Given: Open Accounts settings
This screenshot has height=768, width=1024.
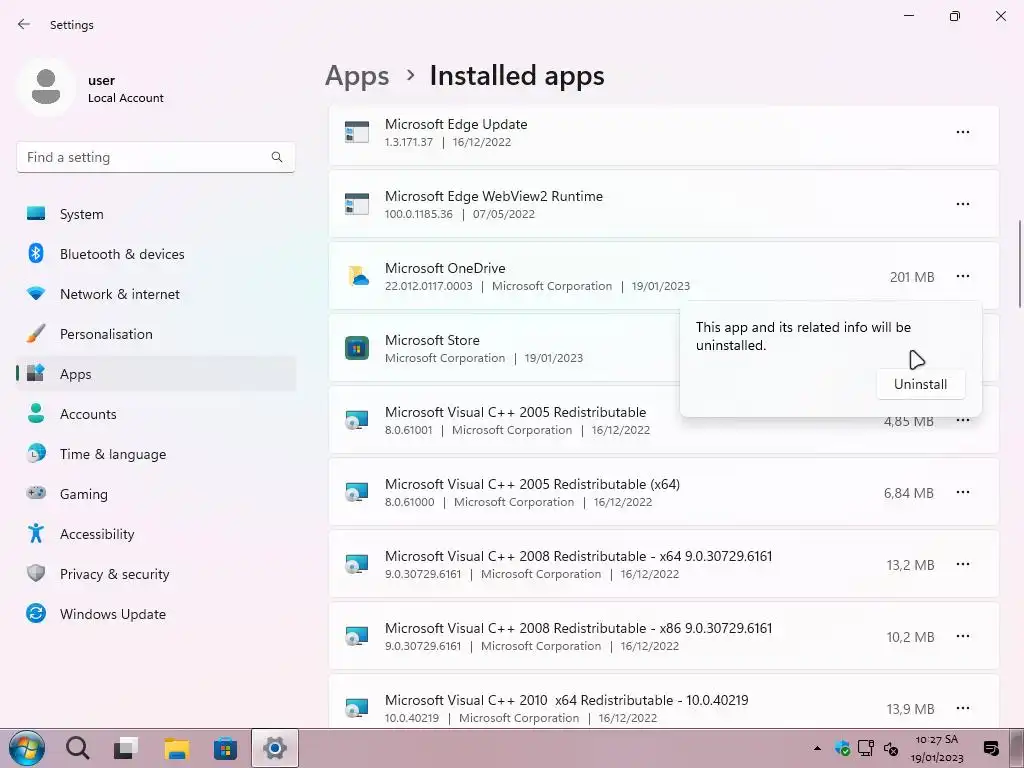Looking at the screenshot, I should click(x=156, y=414).
